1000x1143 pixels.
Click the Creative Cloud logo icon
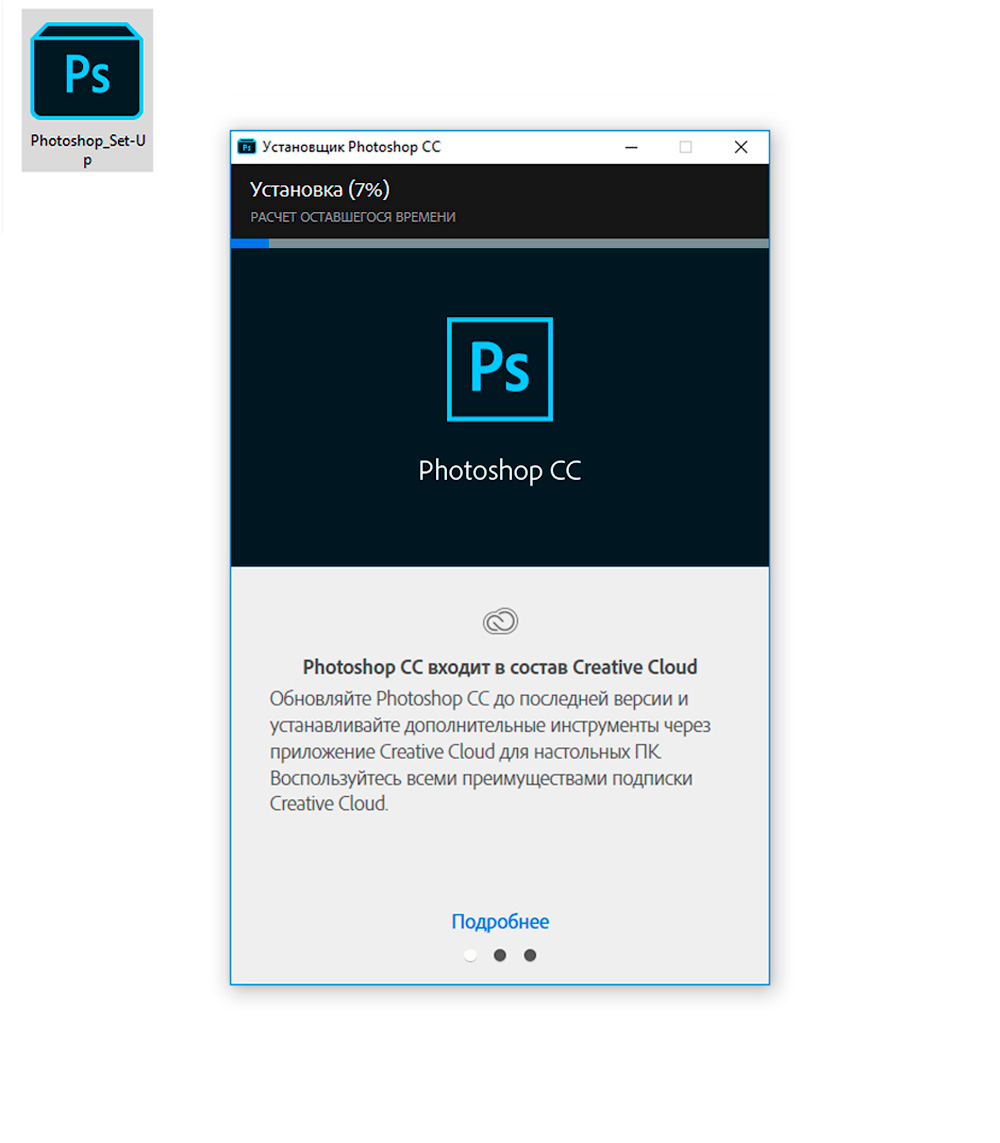pyautogui.click(x=500, y=621)
